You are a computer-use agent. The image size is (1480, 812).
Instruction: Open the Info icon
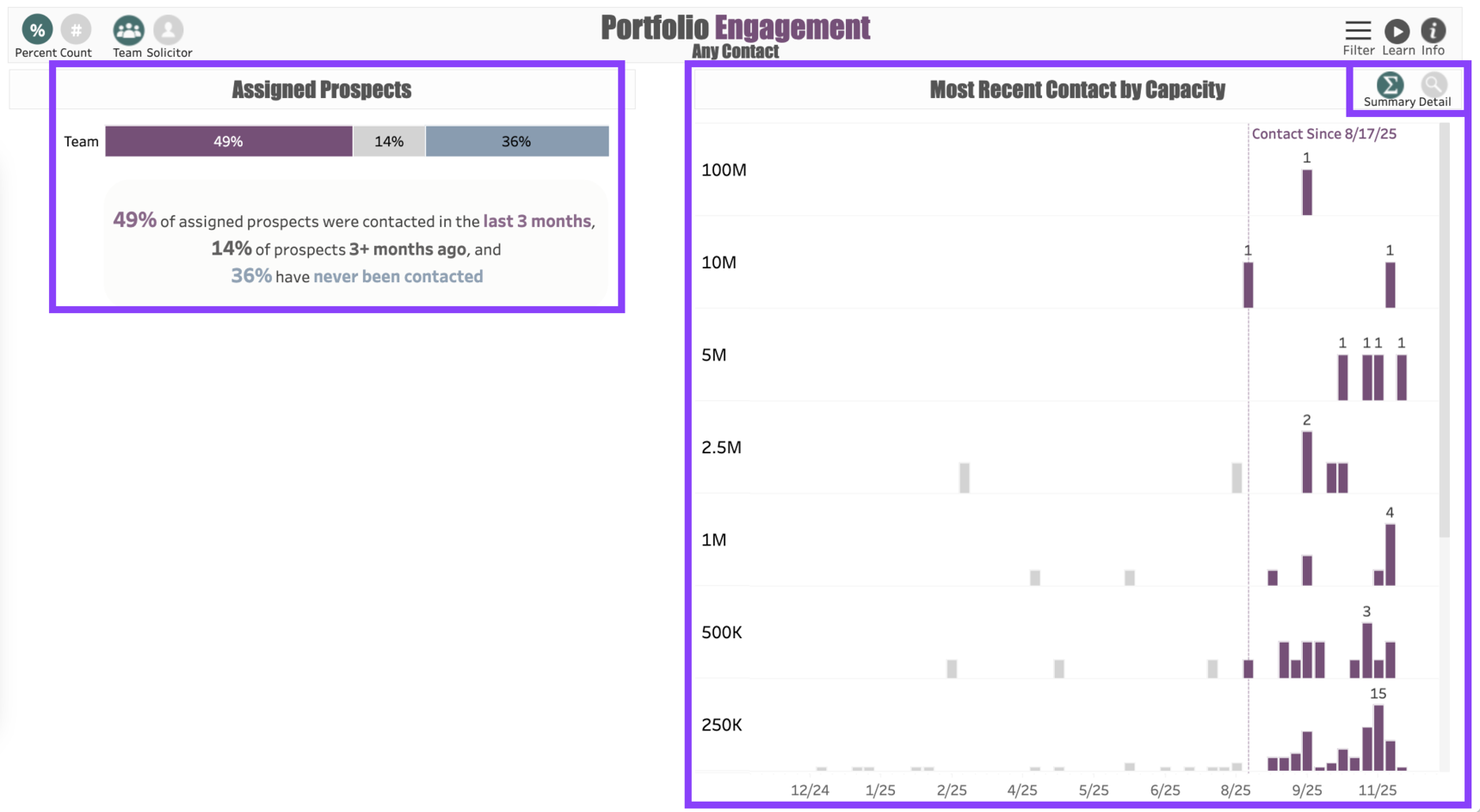(x=1433, y=31)
